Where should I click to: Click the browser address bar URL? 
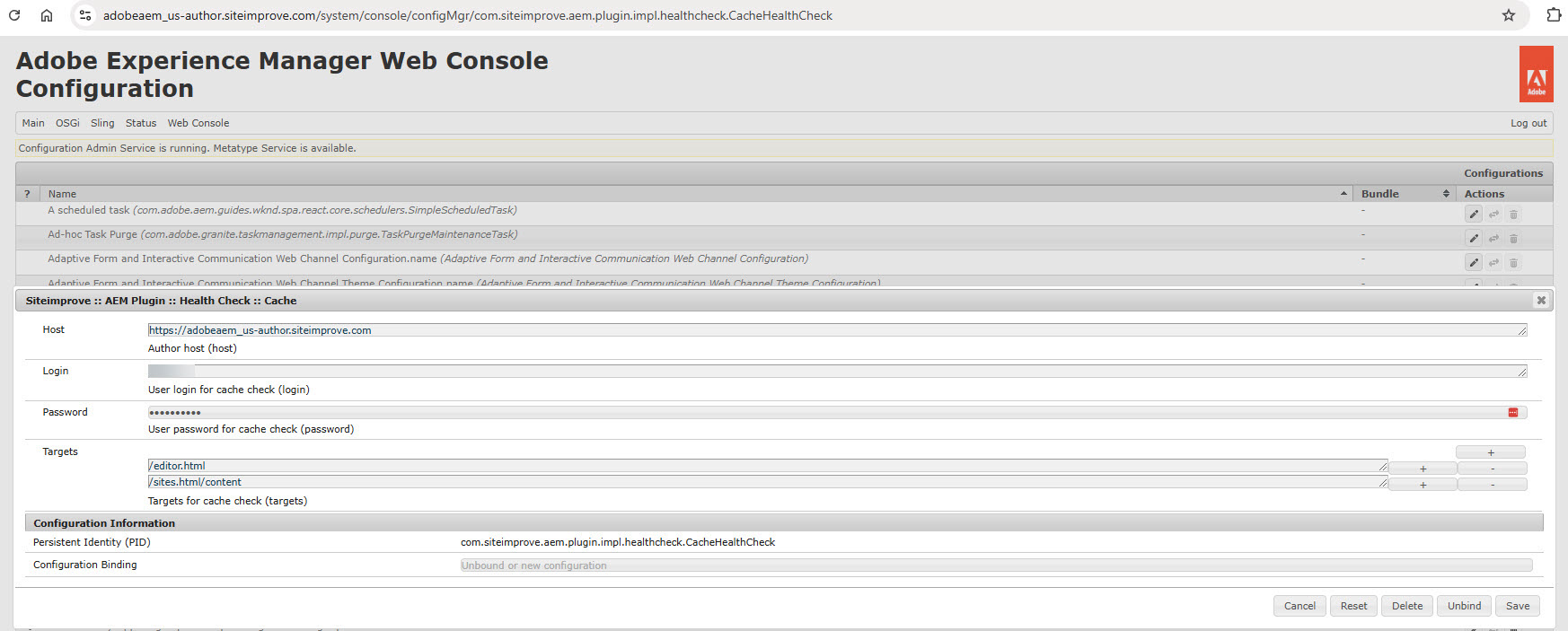tap(467, 15)
